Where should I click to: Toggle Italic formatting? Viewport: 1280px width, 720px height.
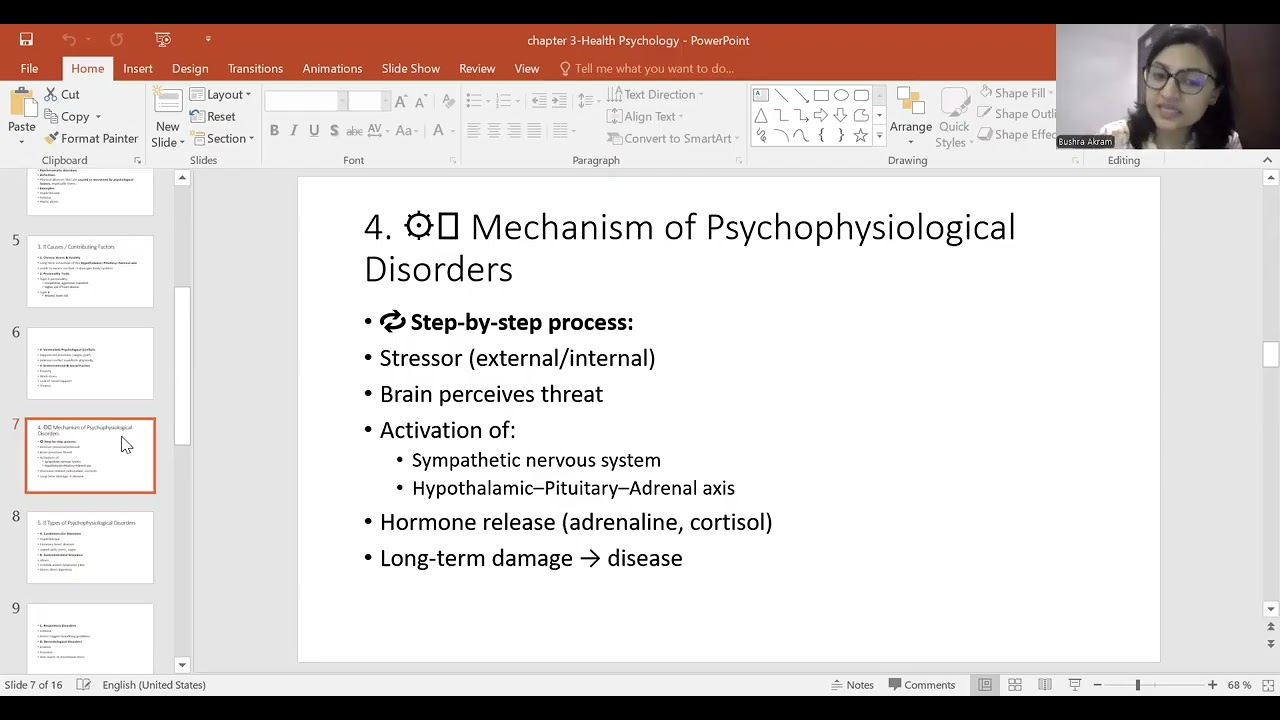[294, 131]
